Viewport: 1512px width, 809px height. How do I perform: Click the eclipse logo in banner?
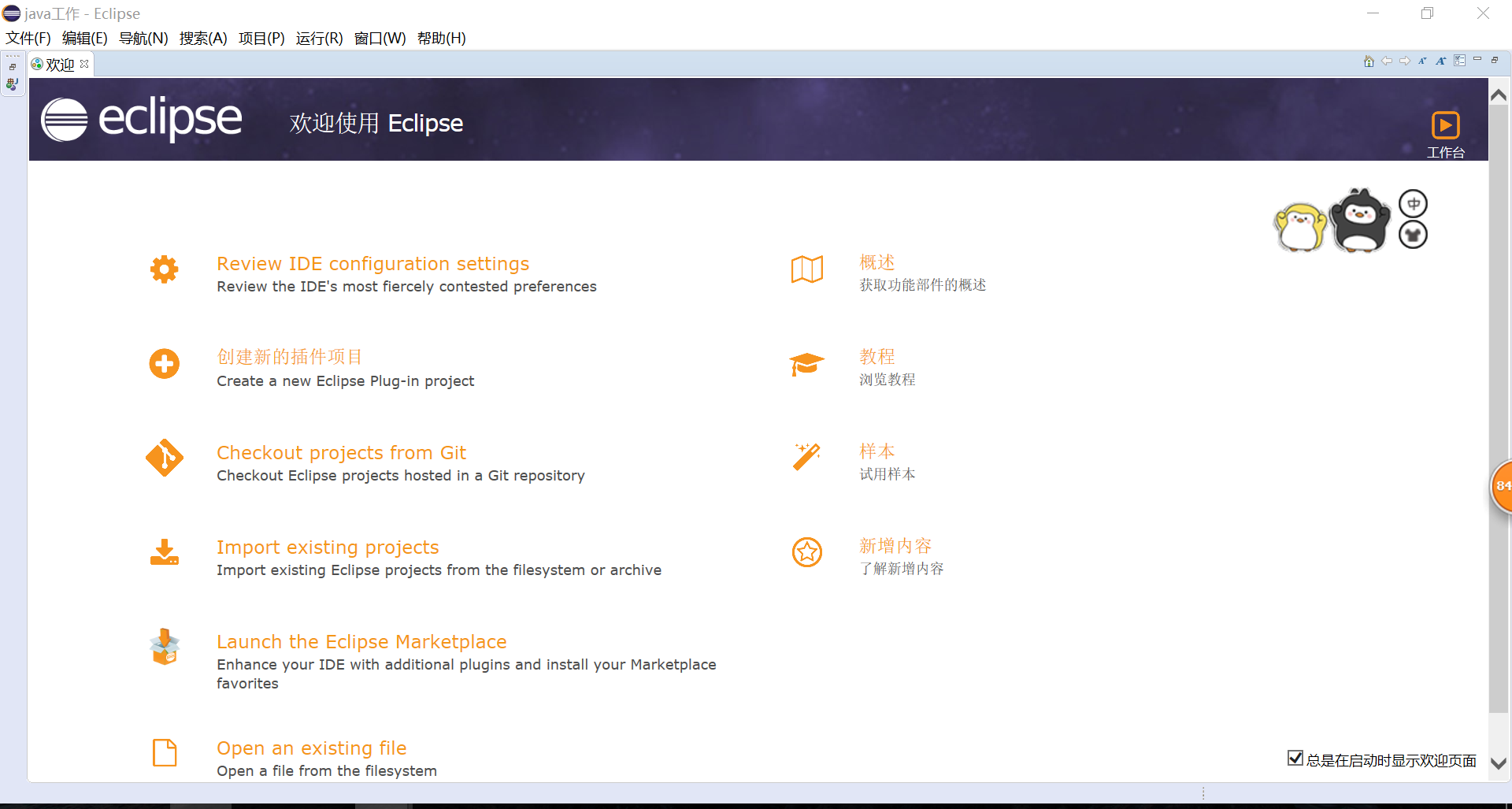click(142, 120)
